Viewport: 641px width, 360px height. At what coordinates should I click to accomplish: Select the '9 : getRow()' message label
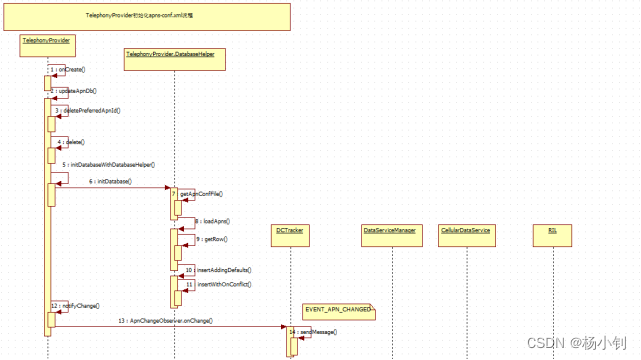click(x=212, y=239)
